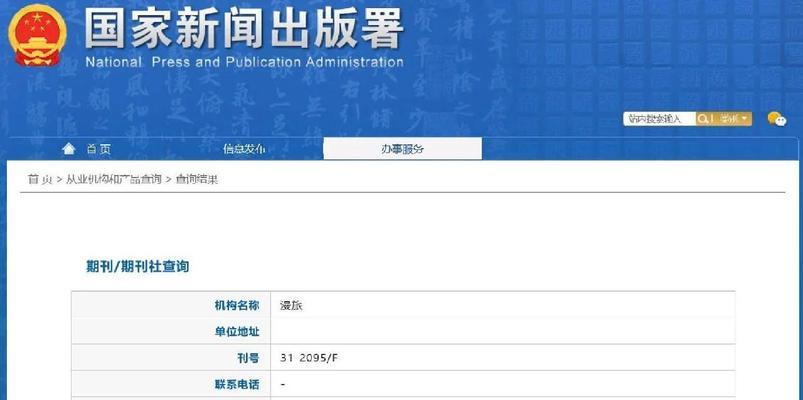
Task: Click the 单位地址 row label
Action: click(x=237, y=332)
